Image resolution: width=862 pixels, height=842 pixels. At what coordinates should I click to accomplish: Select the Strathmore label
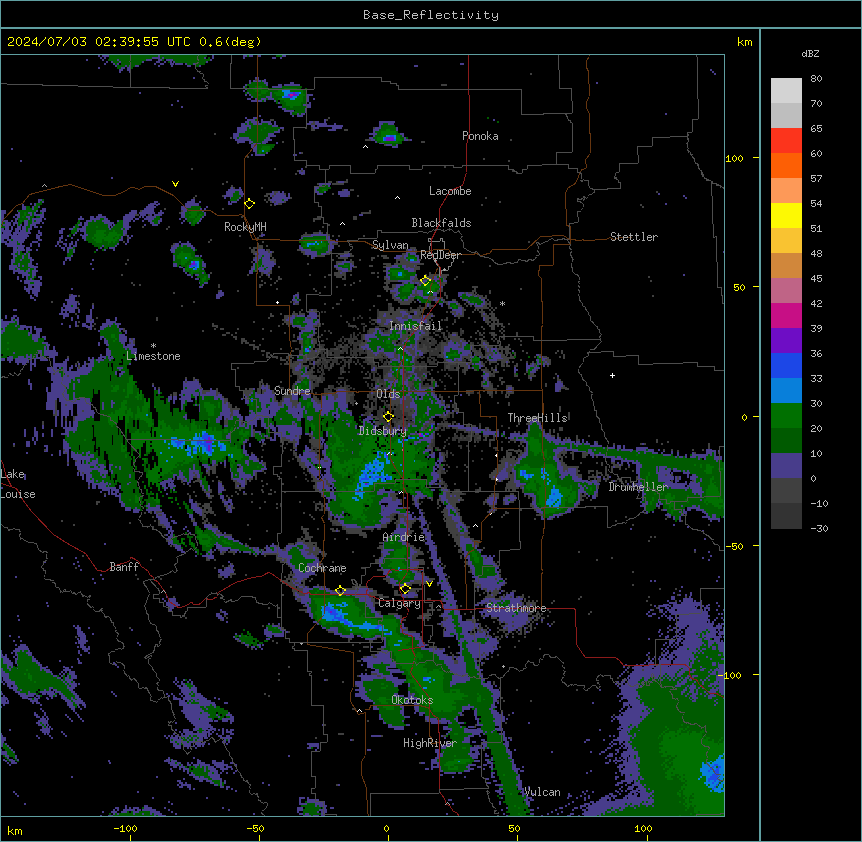516,608
